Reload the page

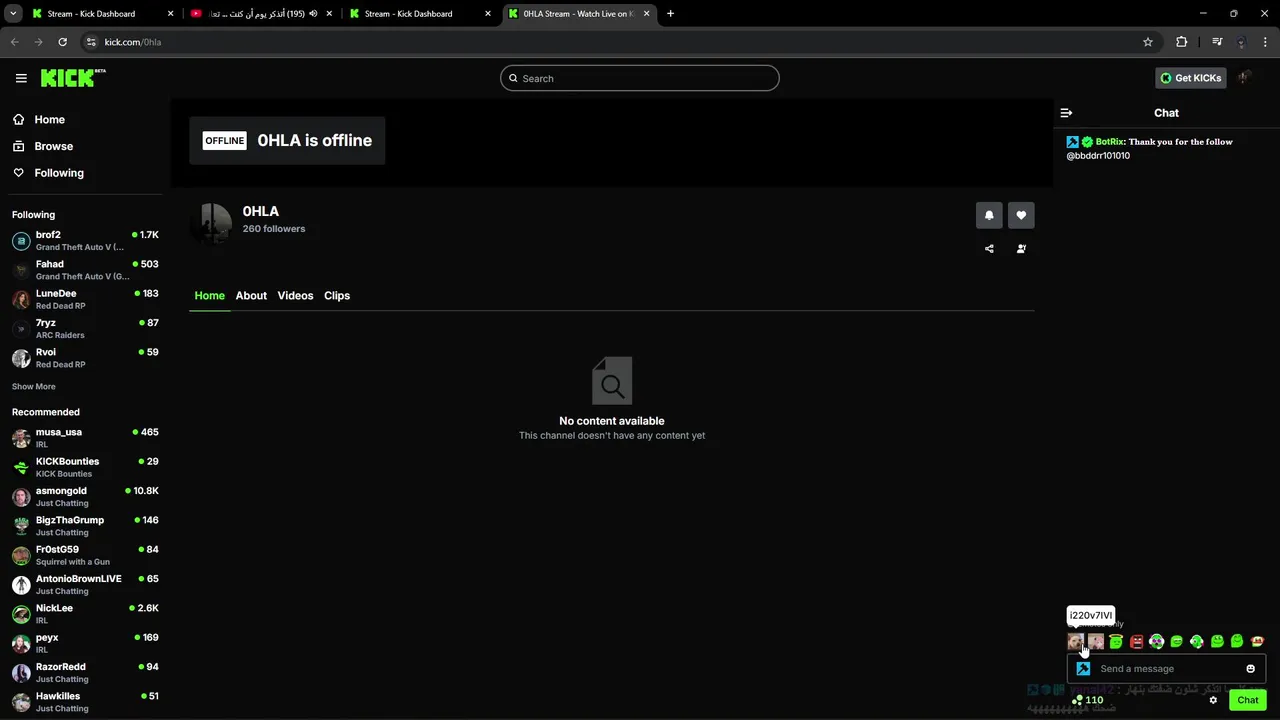click(x=62, y=42)
